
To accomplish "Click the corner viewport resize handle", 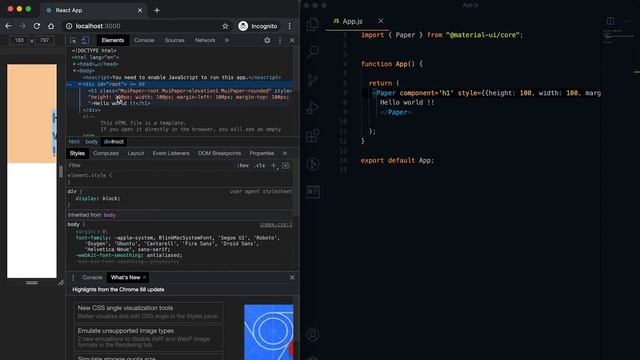I will click(61, 282).
